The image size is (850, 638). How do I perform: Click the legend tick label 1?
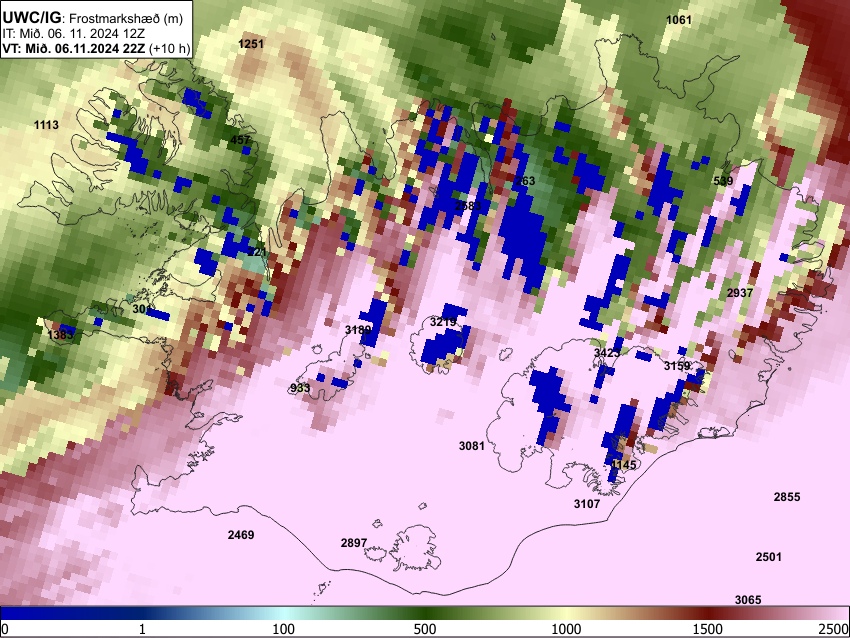click(142, 629)
